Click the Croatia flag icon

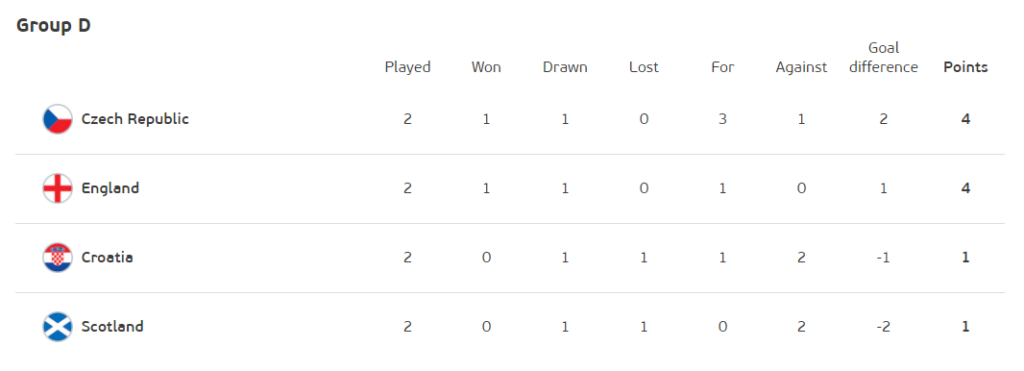coord(57,258)
